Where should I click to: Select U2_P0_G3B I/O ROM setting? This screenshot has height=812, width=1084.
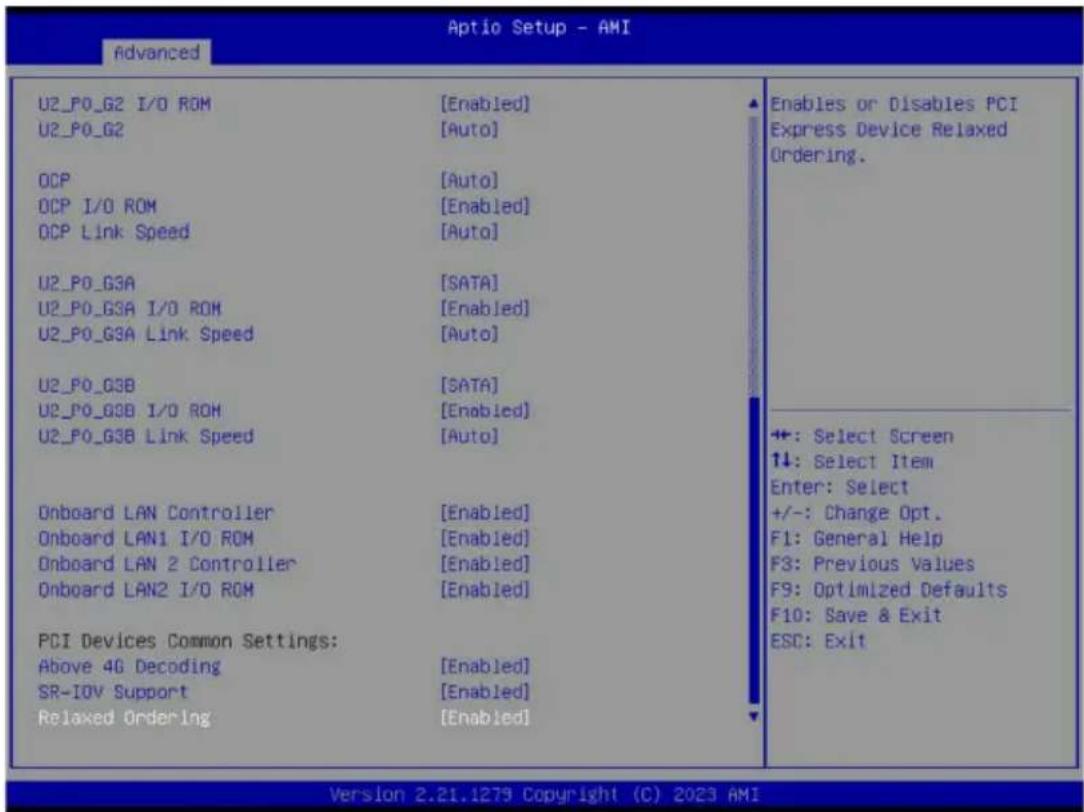point(130,411)
